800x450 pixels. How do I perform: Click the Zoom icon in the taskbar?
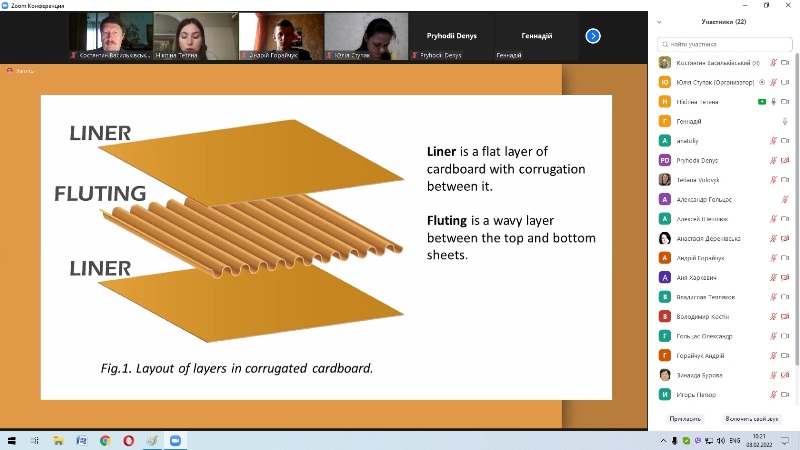[176, 441]
